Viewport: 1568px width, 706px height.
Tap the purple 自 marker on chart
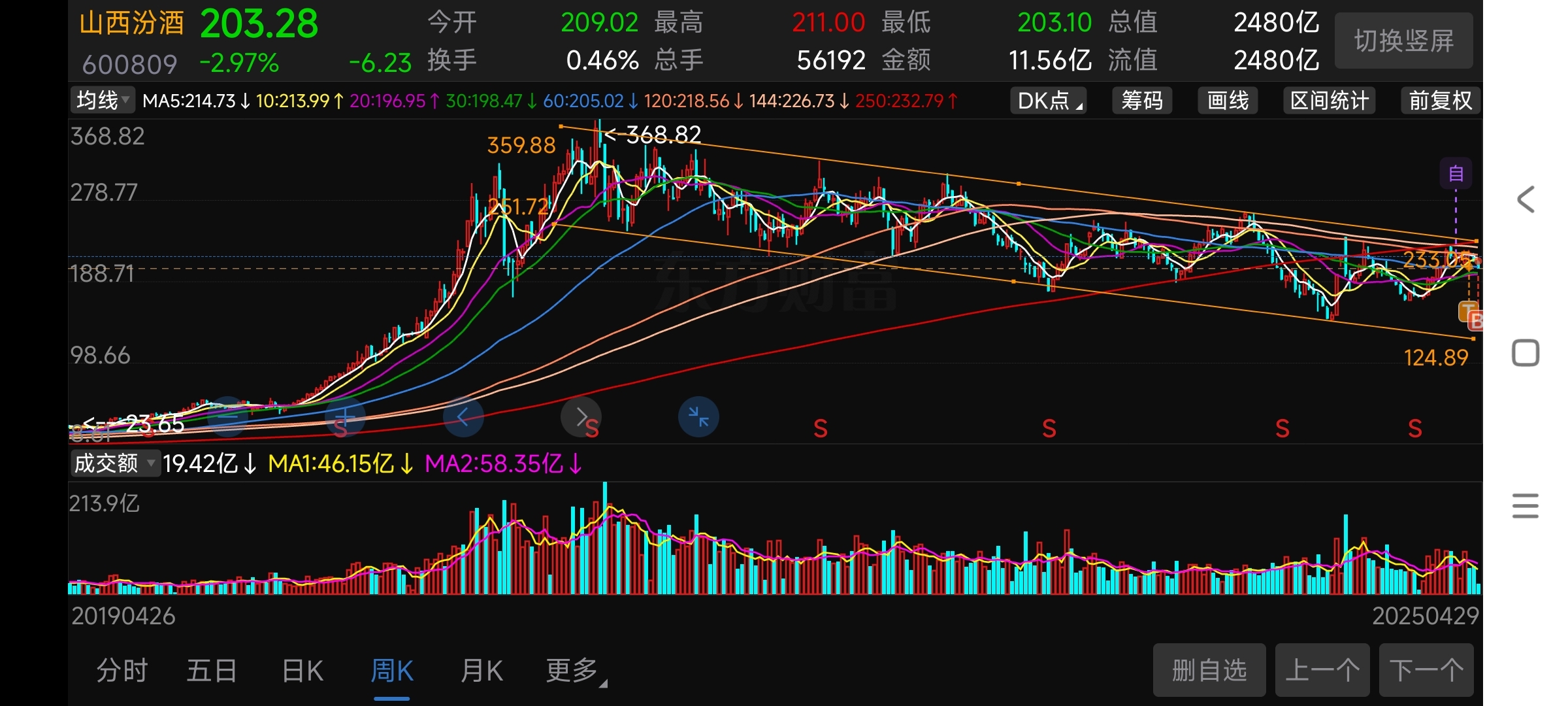1456,173
